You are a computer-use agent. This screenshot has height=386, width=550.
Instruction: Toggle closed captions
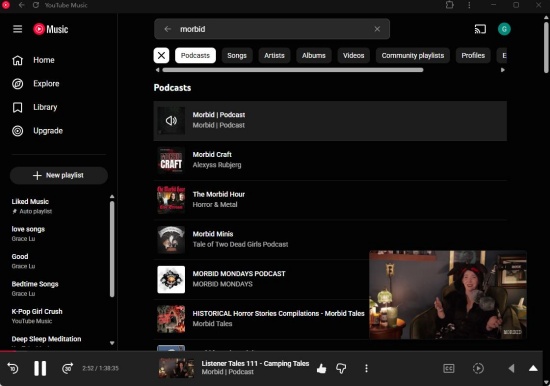[x=449, y=368]
